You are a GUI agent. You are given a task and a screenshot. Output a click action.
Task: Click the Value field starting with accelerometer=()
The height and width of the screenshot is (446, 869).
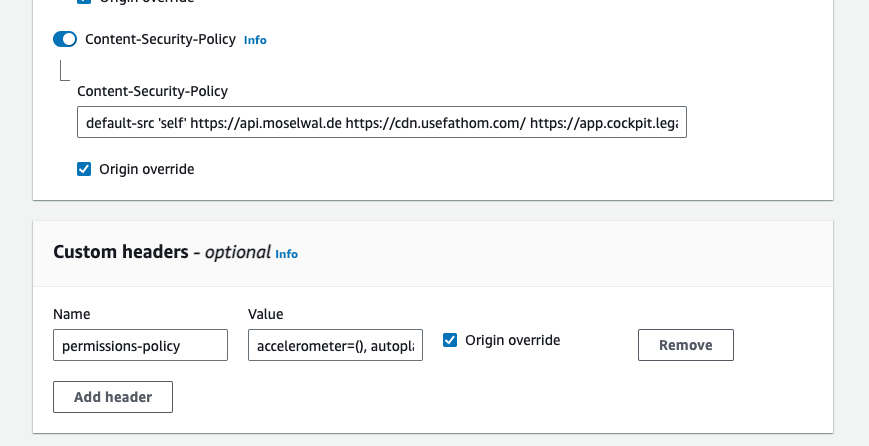click(x=335, y=345)
